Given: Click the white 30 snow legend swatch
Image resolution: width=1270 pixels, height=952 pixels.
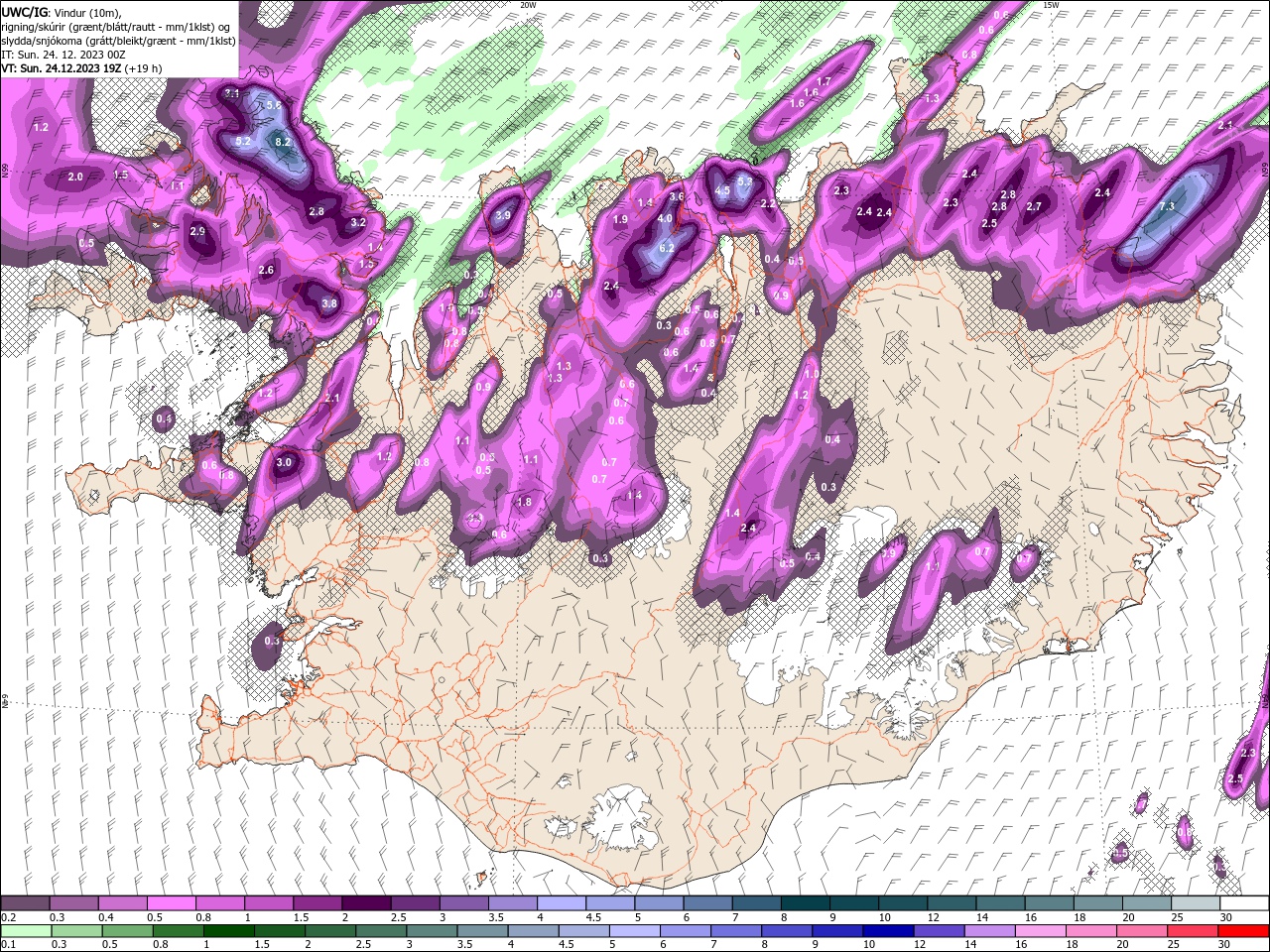Looking at the screenshot, I should 1244,903.
